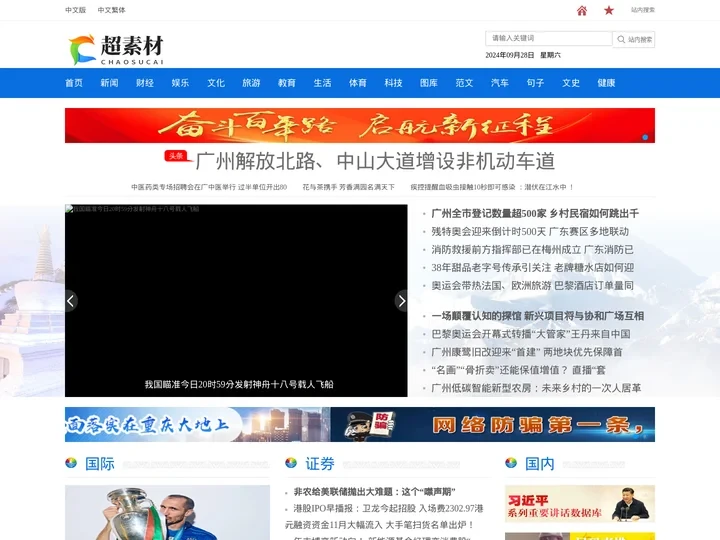Open the 句子 nav item
This screenshot has height=540, width=720.
click(535, 83)
